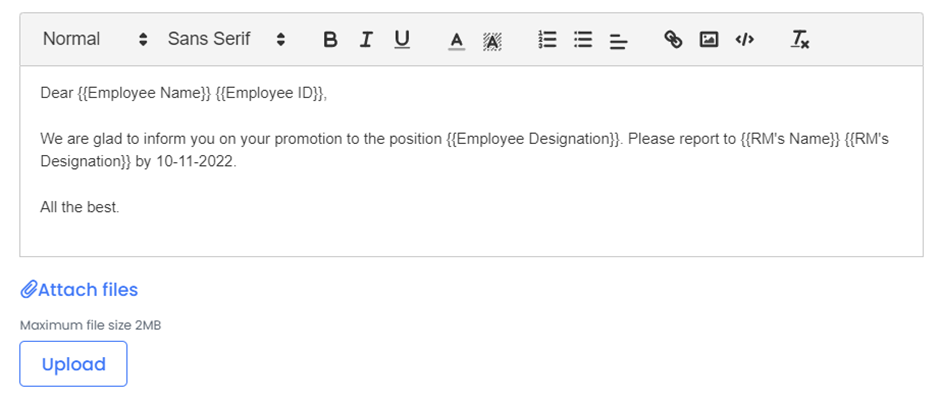Open the text color picker

[457, 41]
